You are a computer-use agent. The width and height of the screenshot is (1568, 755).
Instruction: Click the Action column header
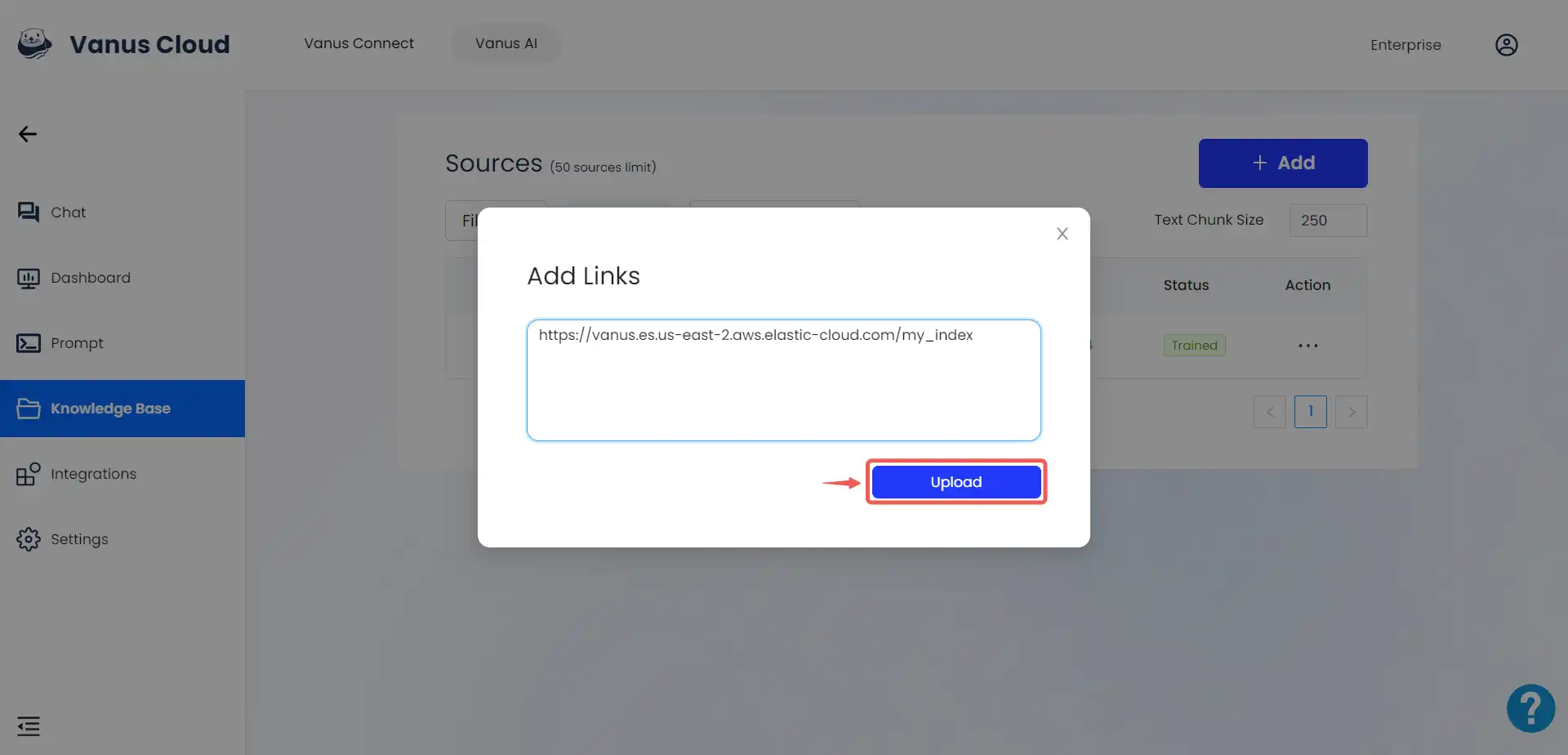[x=1307, y=285]
